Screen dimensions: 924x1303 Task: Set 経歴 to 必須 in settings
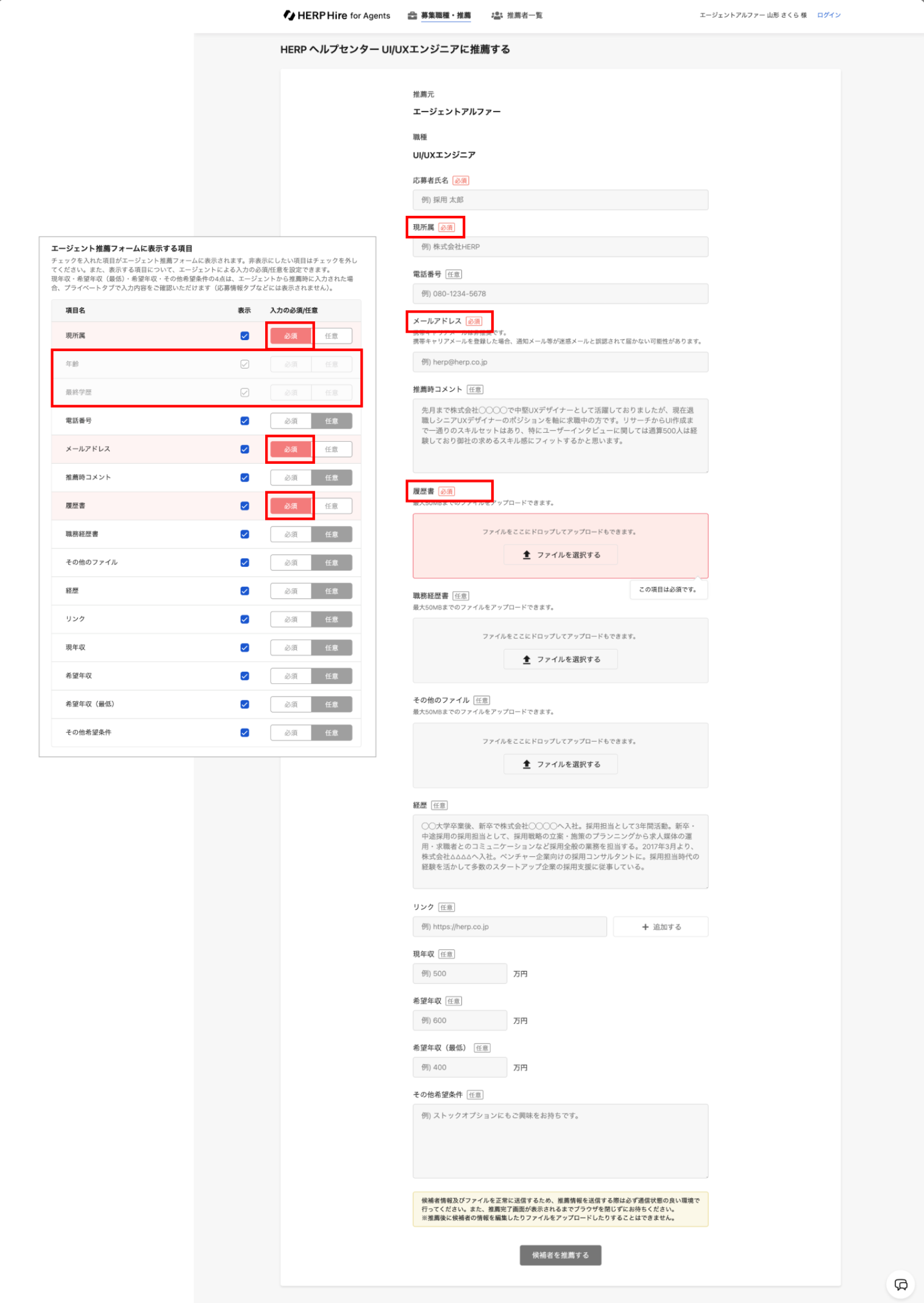click(291, 591)
